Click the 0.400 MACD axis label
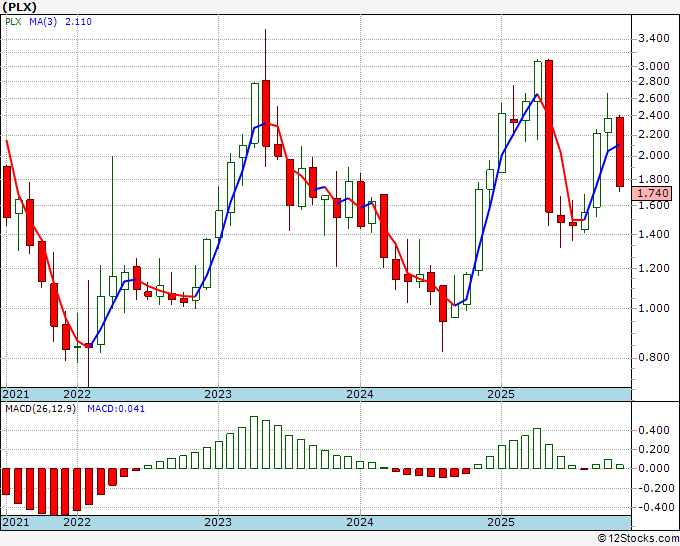 point(654,430)
